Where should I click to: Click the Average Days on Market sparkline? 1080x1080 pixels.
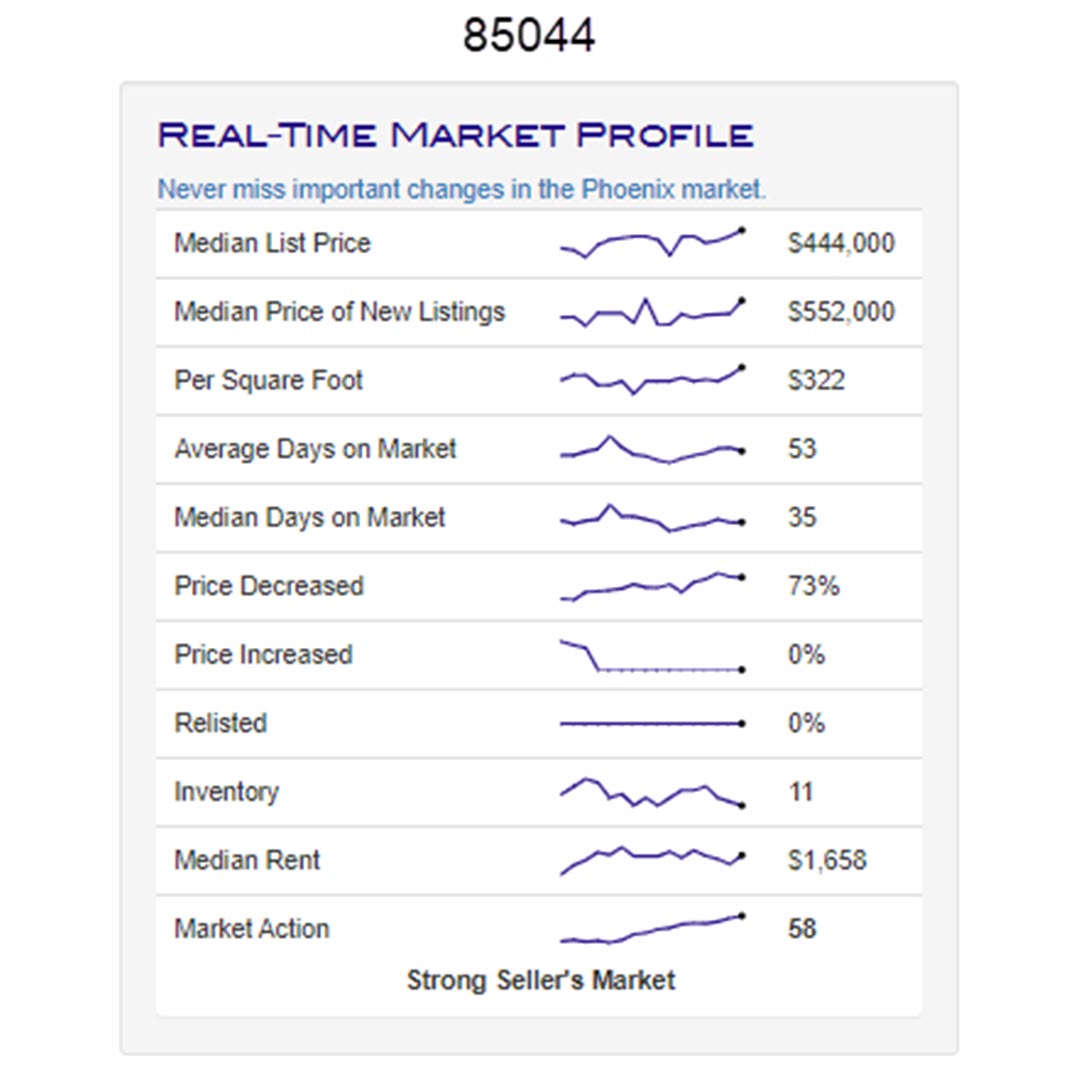click(x=652, y=449)
